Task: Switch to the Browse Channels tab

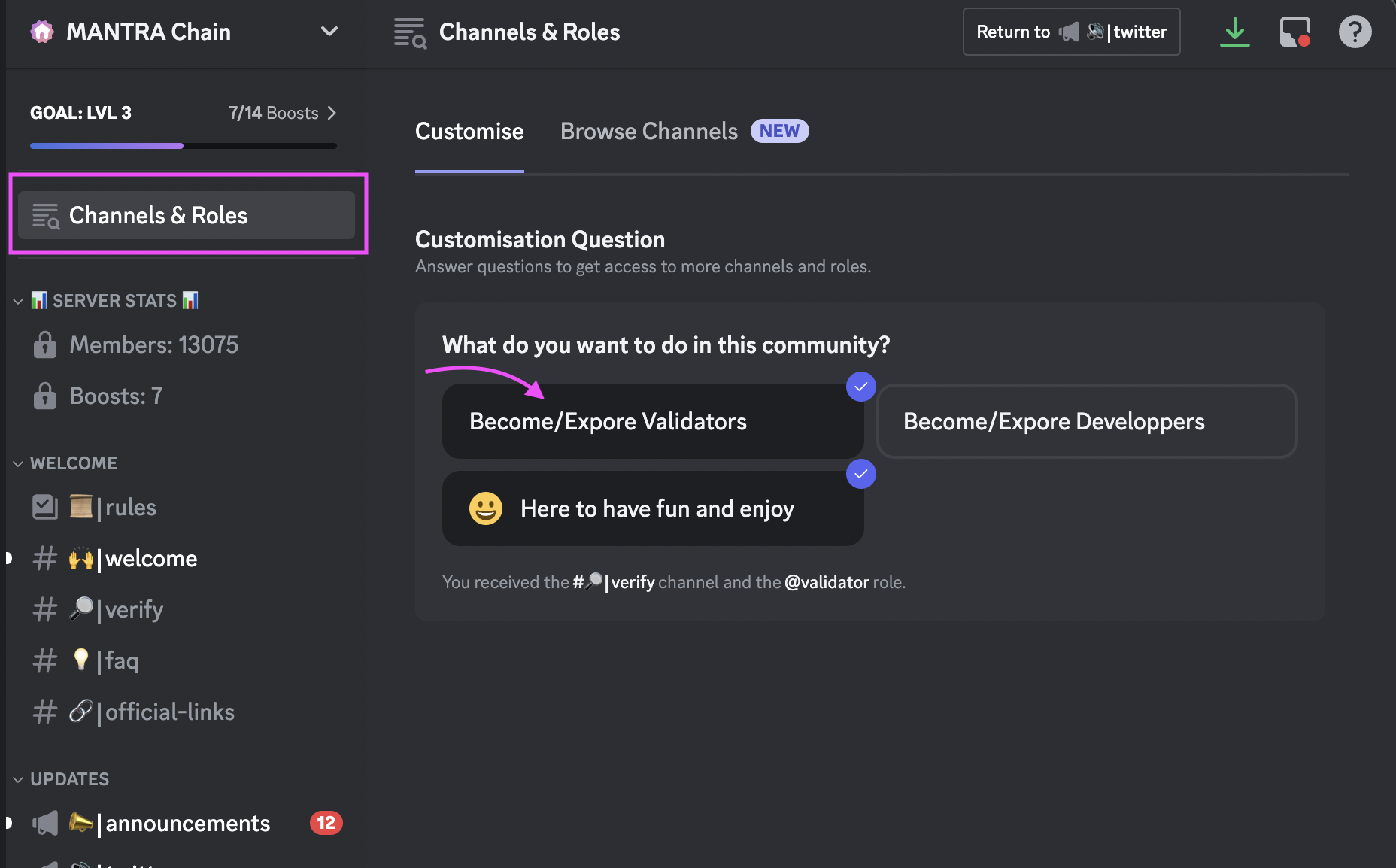Action: click(648, 132)
